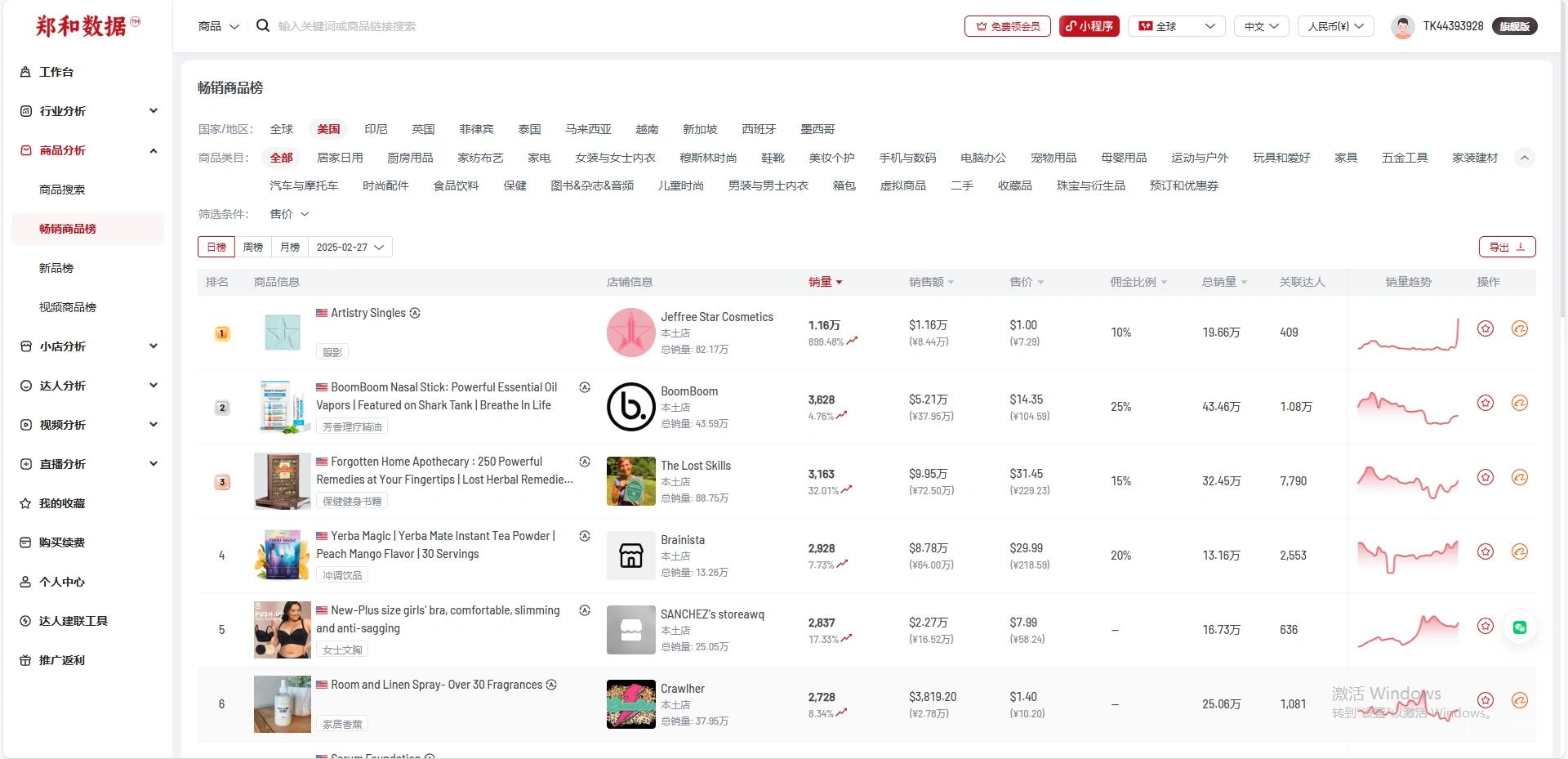Click the Artistry Singles sales trend chart

1408,333
